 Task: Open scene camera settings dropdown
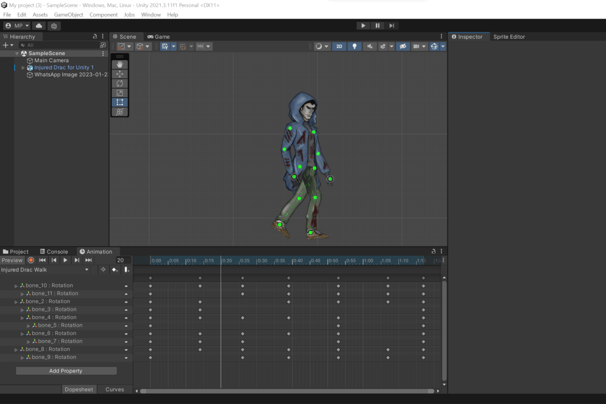(419, 46)
